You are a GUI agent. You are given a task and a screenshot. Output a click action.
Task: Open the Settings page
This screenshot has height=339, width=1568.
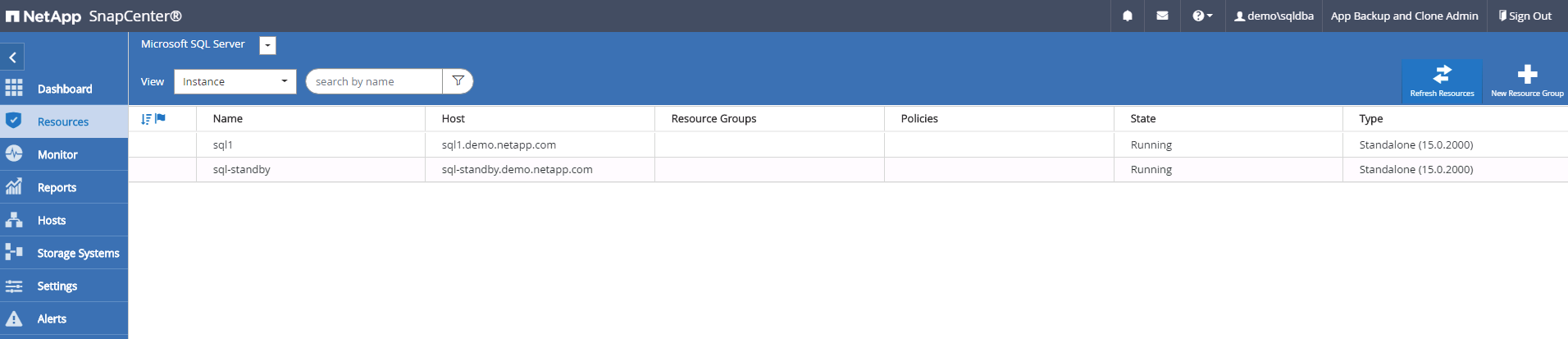tap(57, 286)
